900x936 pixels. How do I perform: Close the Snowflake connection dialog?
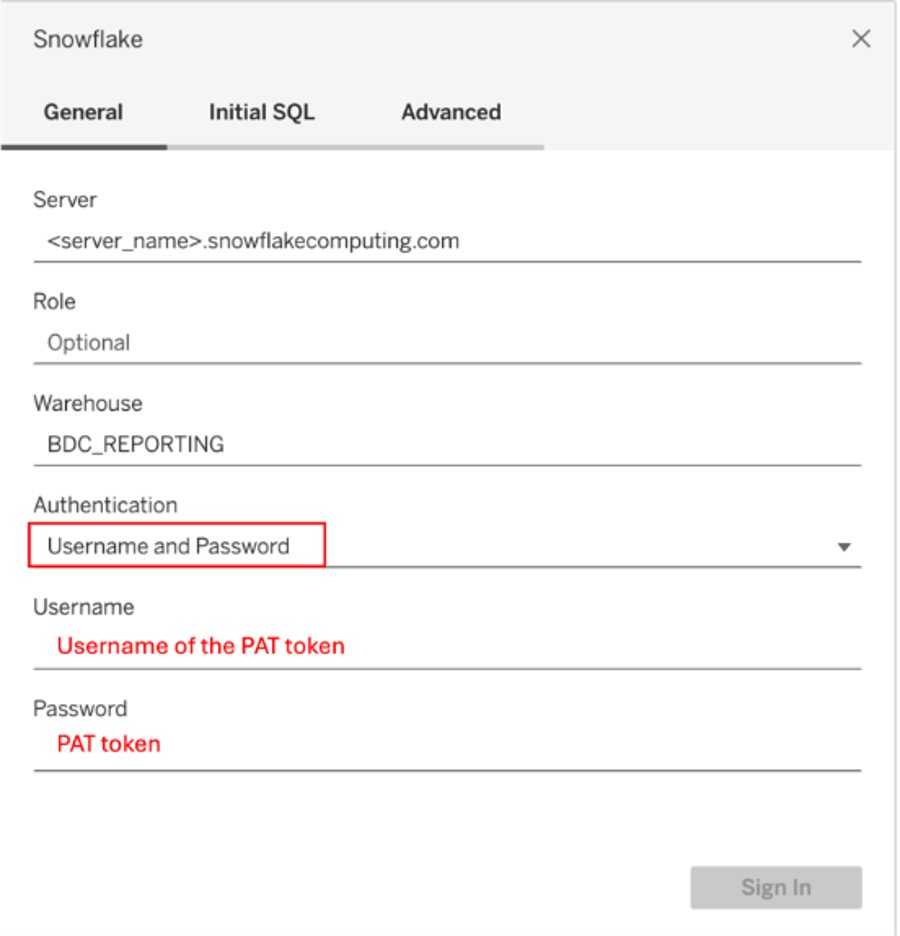(861, 38)
